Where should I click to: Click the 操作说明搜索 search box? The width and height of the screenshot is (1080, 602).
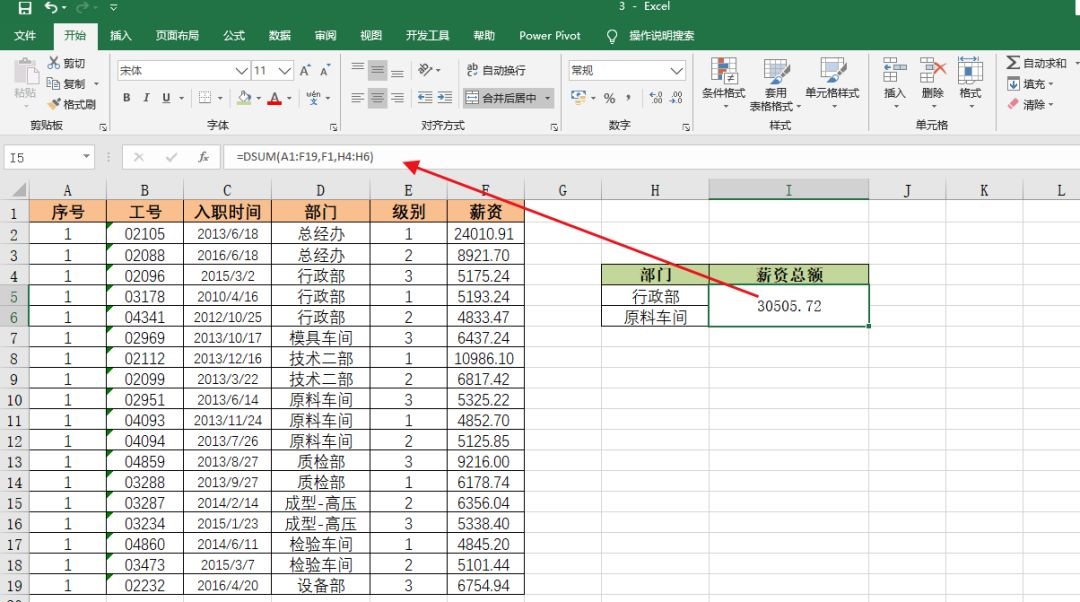pyautogui.click(x=661, y=35)
